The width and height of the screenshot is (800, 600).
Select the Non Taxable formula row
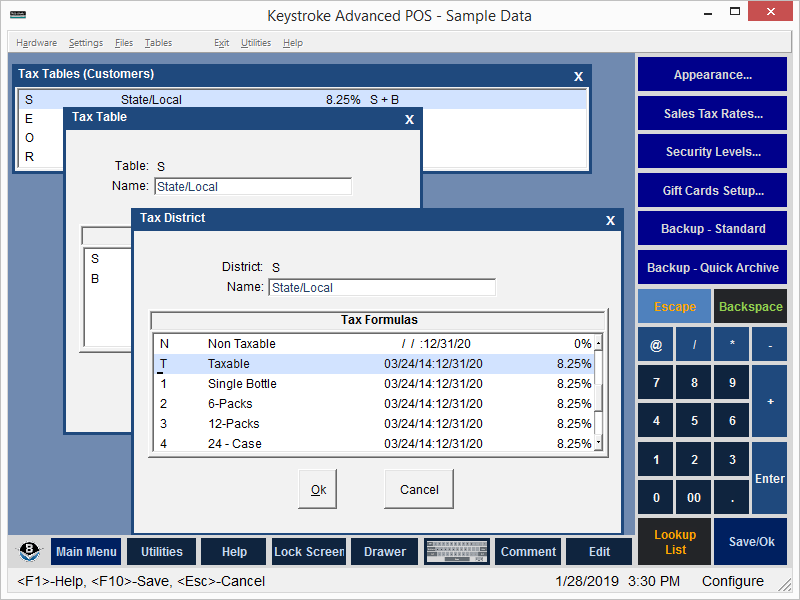coord(374,344)
